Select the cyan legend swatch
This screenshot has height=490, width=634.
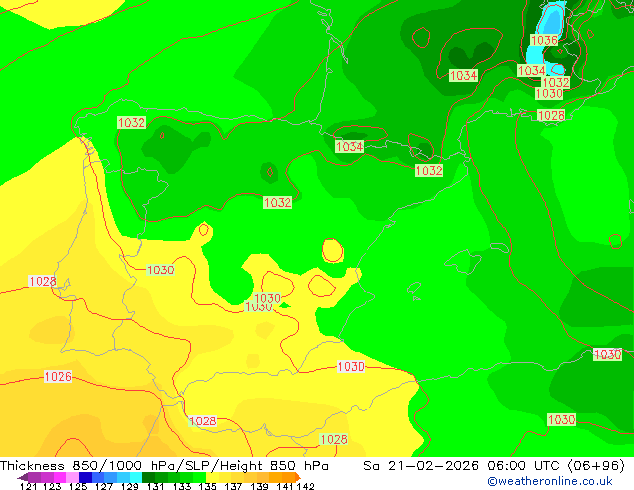click(x=136, y=477)
